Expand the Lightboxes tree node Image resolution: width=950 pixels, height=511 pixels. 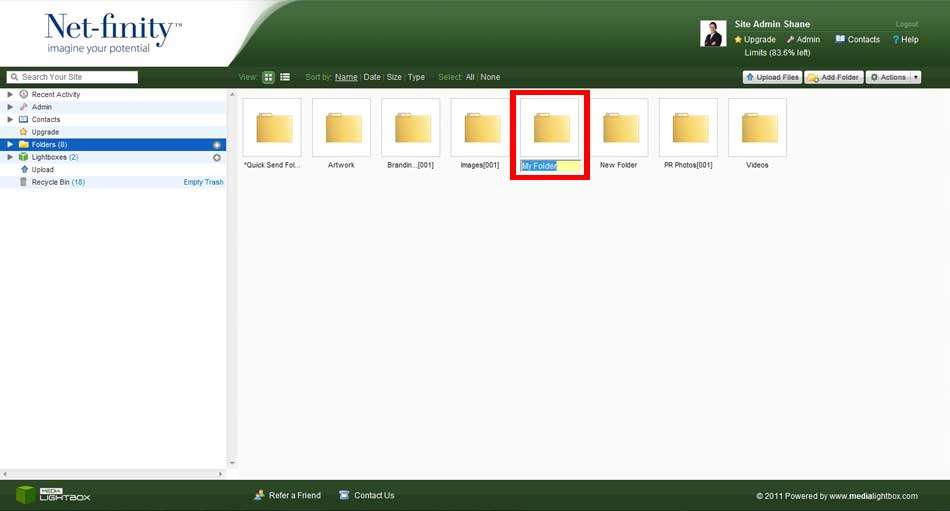click(10, 157)
